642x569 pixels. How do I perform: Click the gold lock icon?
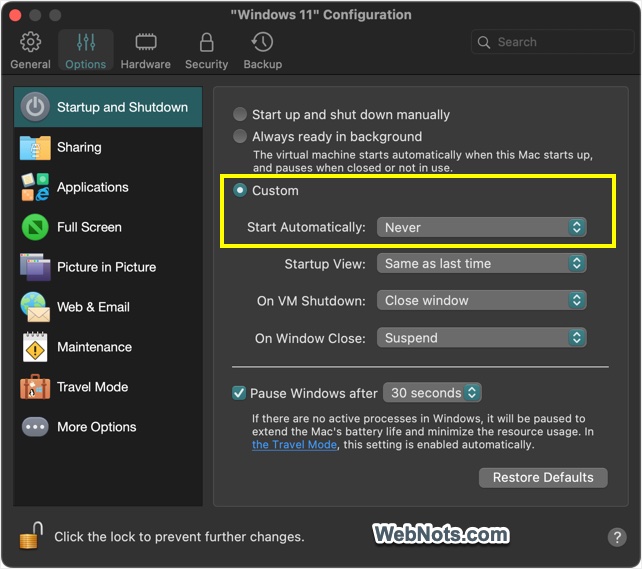pyautogui.click(x=31, y=535)
